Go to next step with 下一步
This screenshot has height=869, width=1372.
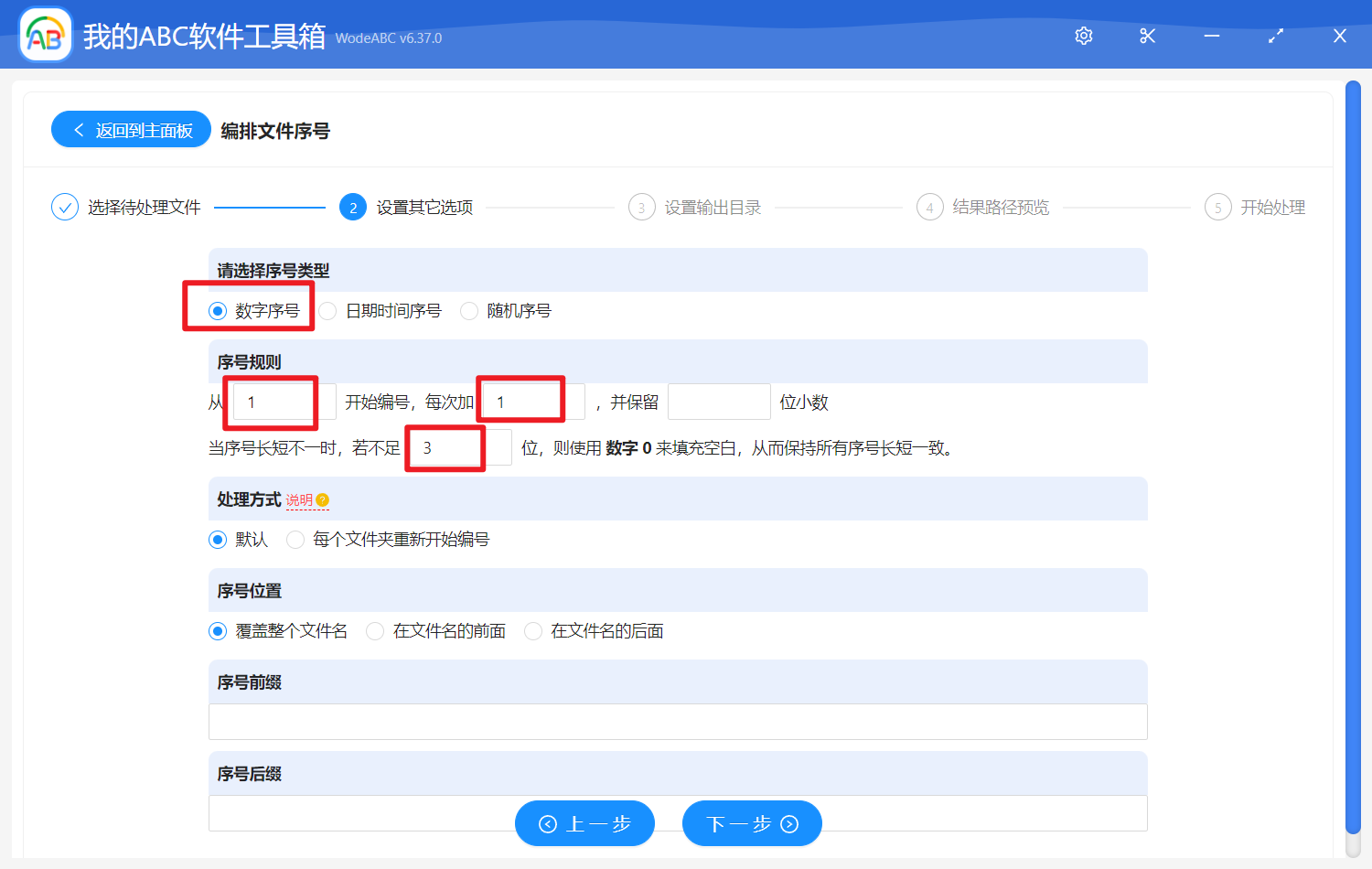pyautogui.click(x=752, y=824)
